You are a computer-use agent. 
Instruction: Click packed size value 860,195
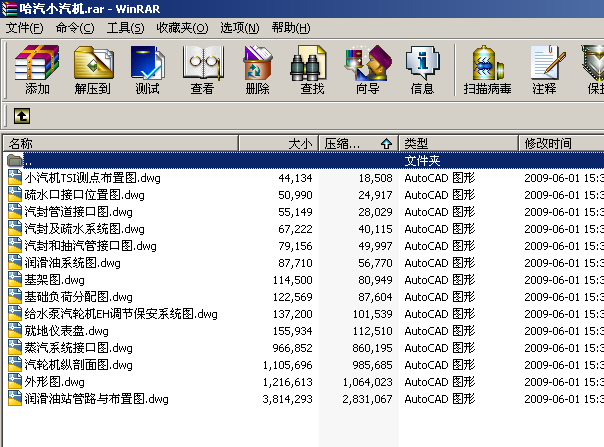pos(372,348)
